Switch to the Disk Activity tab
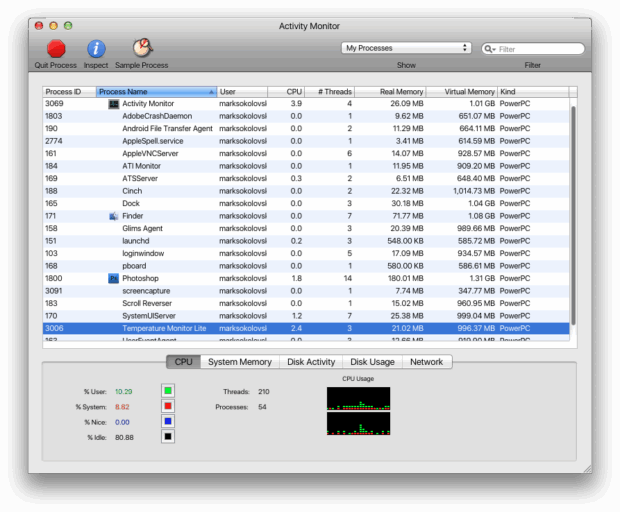Screen dimensions: 620x512 tap(311, 362)
